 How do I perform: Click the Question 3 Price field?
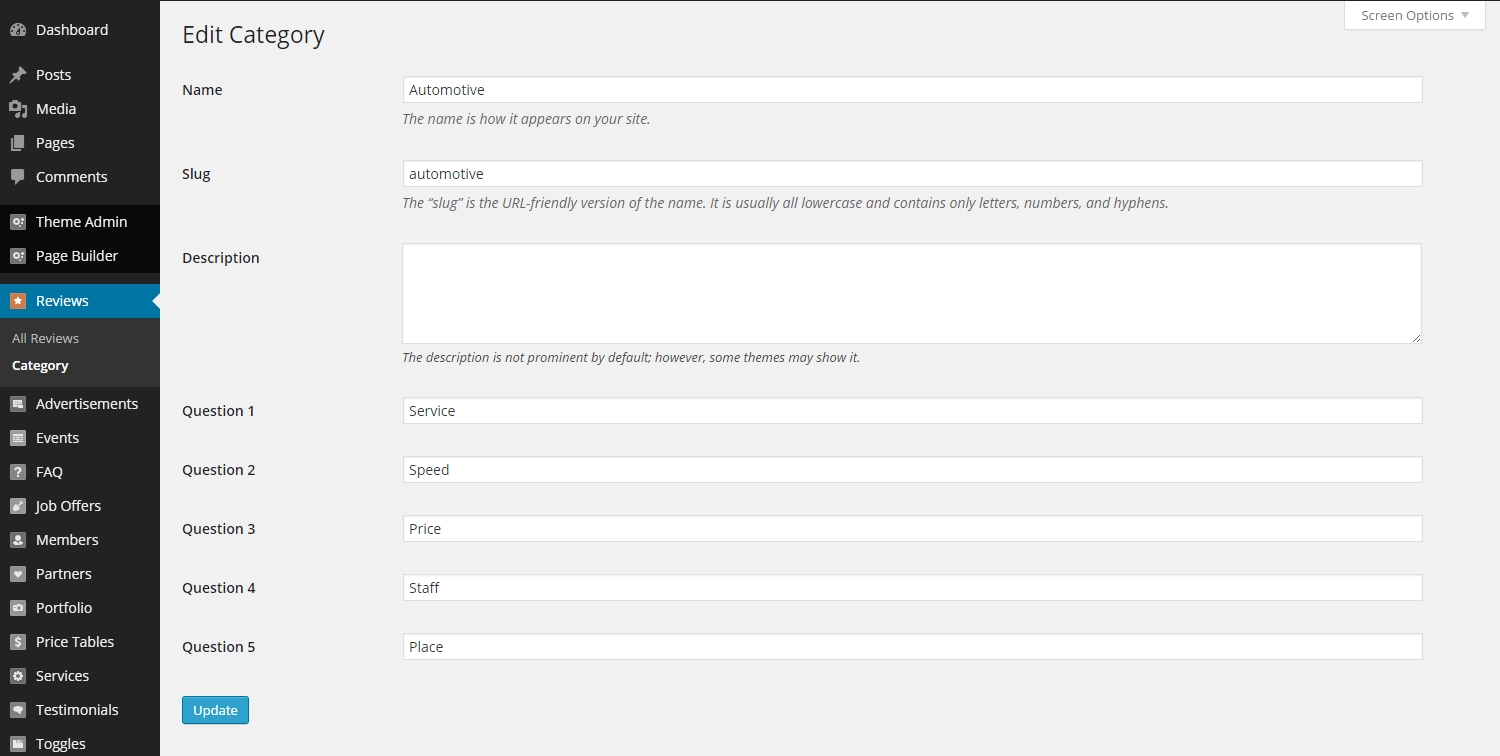(x=912, y=529)
